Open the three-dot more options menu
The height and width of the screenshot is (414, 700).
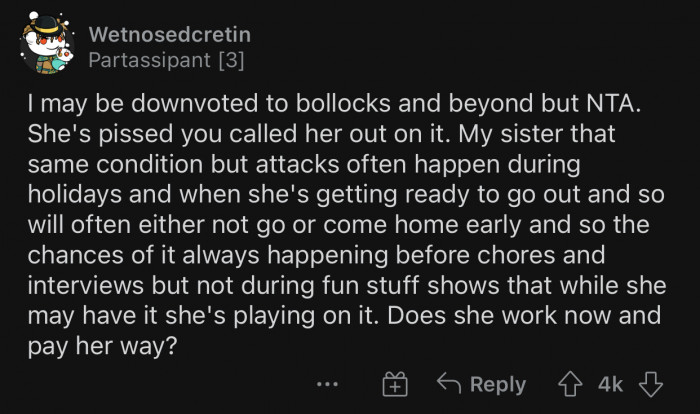[327, 384]
